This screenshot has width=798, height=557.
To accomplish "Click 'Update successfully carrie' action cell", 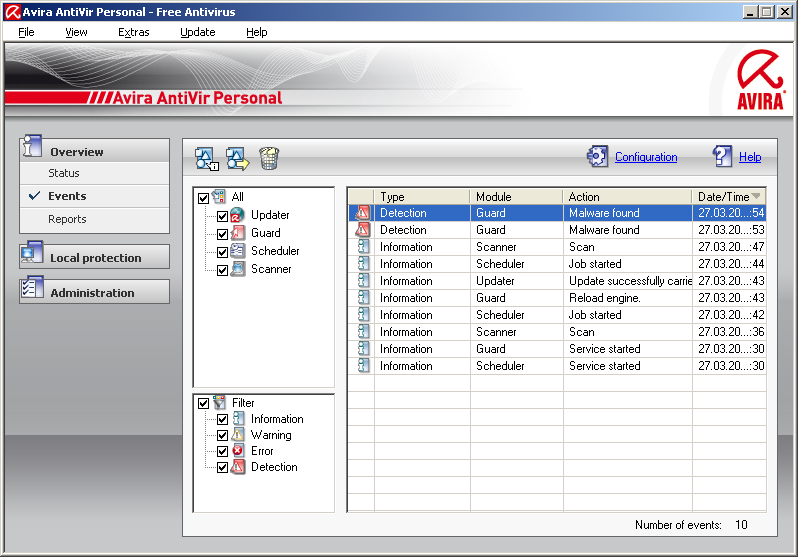I will pos(630,281).
